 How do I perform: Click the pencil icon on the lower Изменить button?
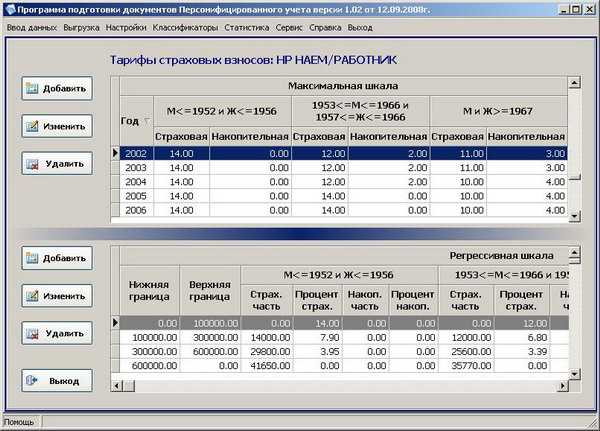point(32,296)
